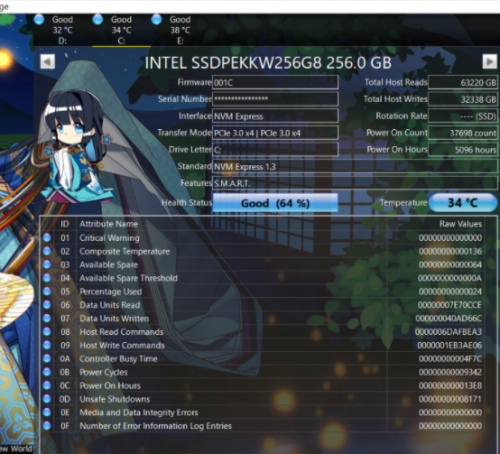Click the Good (64 %) health status button
500x454 pixels.
[x=275, y=203]
